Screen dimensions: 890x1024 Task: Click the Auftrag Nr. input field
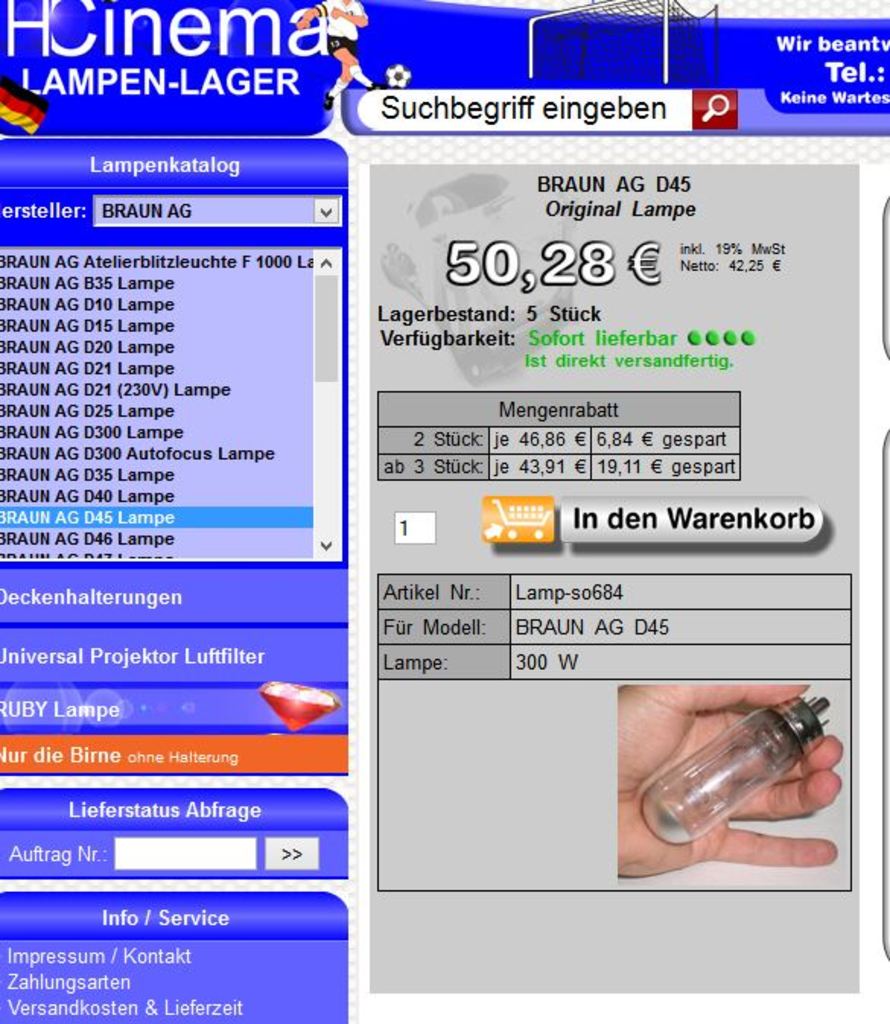(x=185, y=854)
